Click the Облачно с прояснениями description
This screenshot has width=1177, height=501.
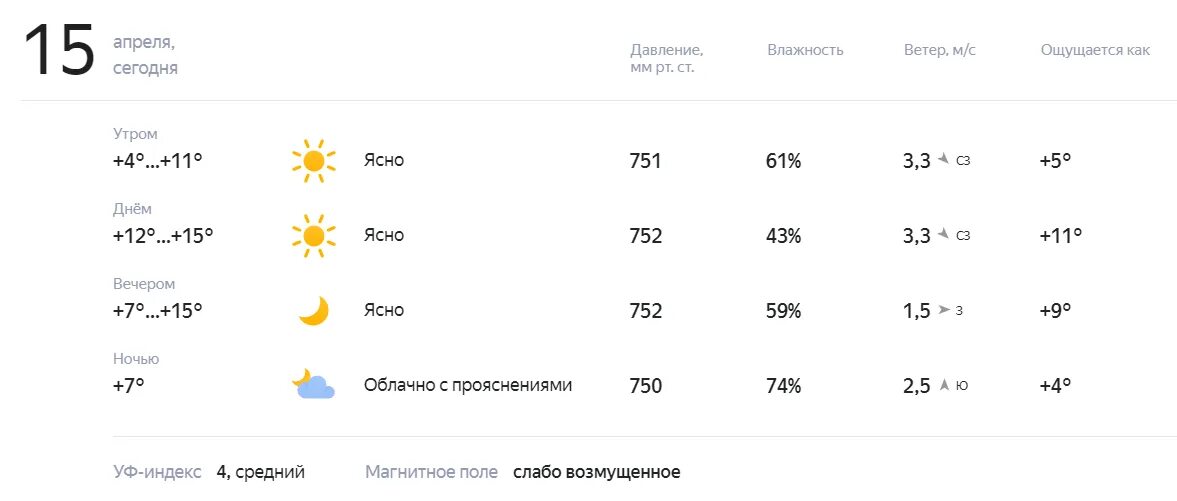(468, 385)
